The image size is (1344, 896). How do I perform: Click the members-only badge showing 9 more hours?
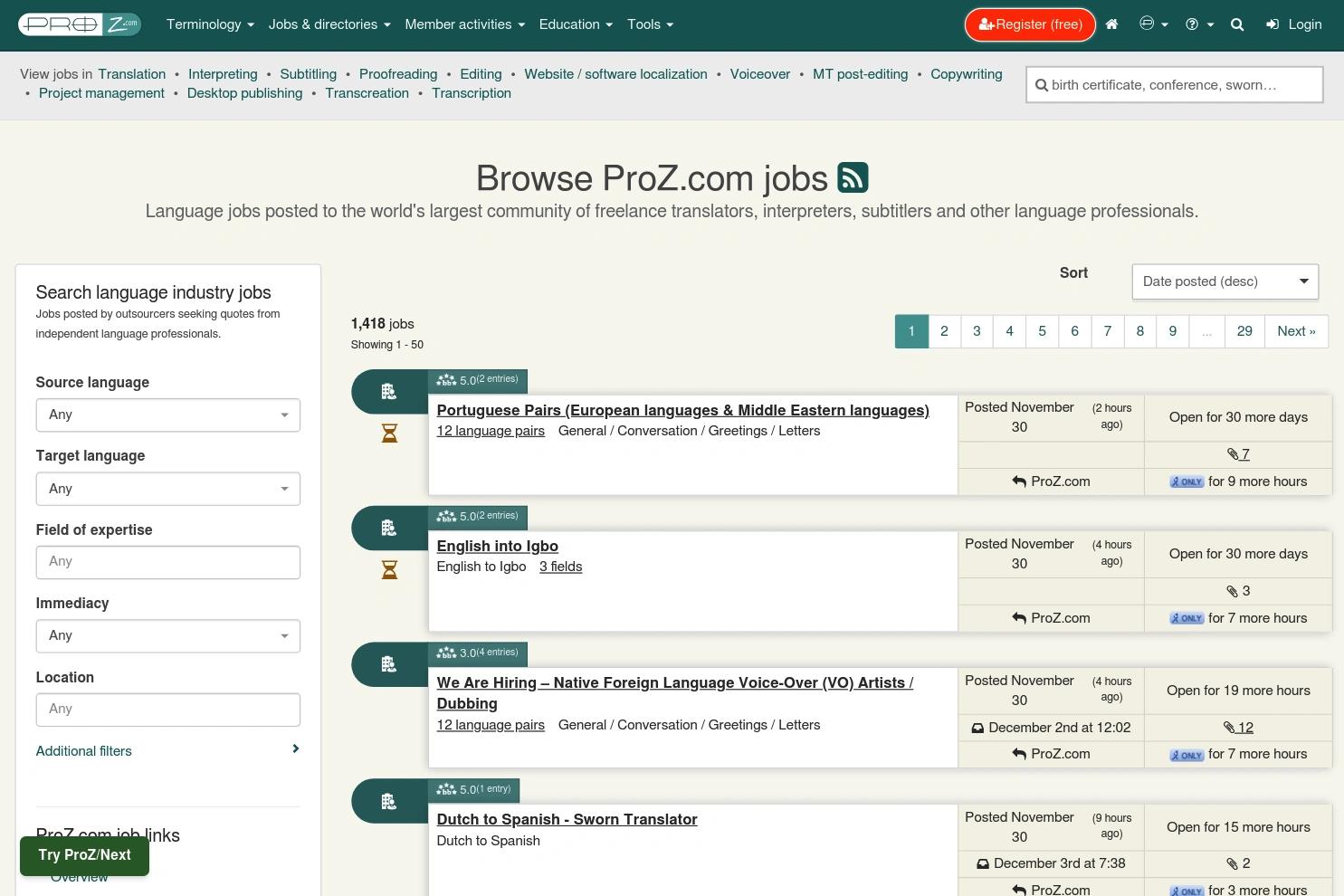(x=1187, y=481)
